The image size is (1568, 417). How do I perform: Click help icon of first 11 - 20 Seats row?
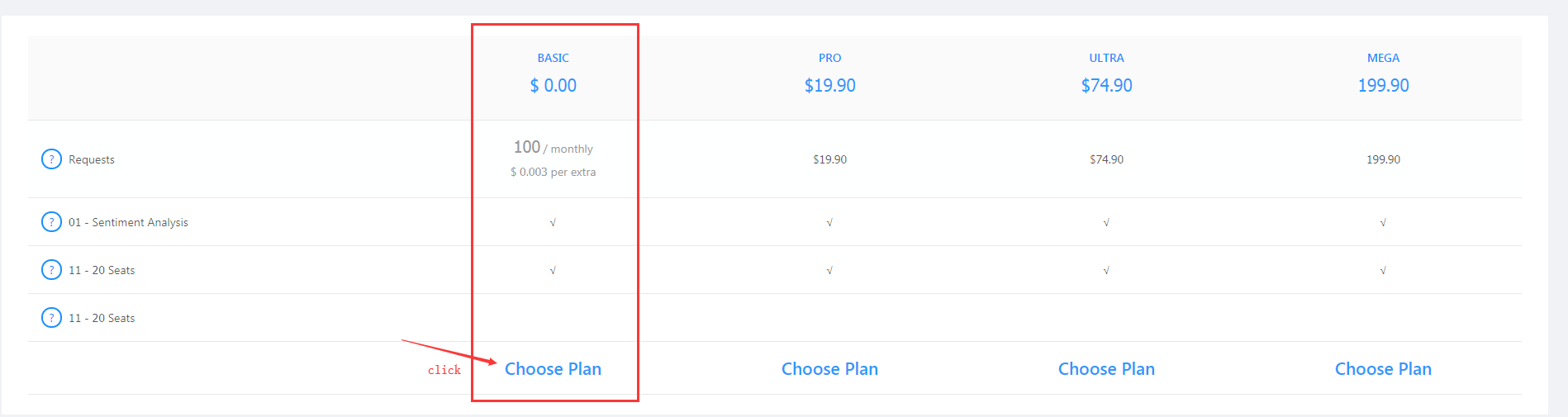pos(51,269)
